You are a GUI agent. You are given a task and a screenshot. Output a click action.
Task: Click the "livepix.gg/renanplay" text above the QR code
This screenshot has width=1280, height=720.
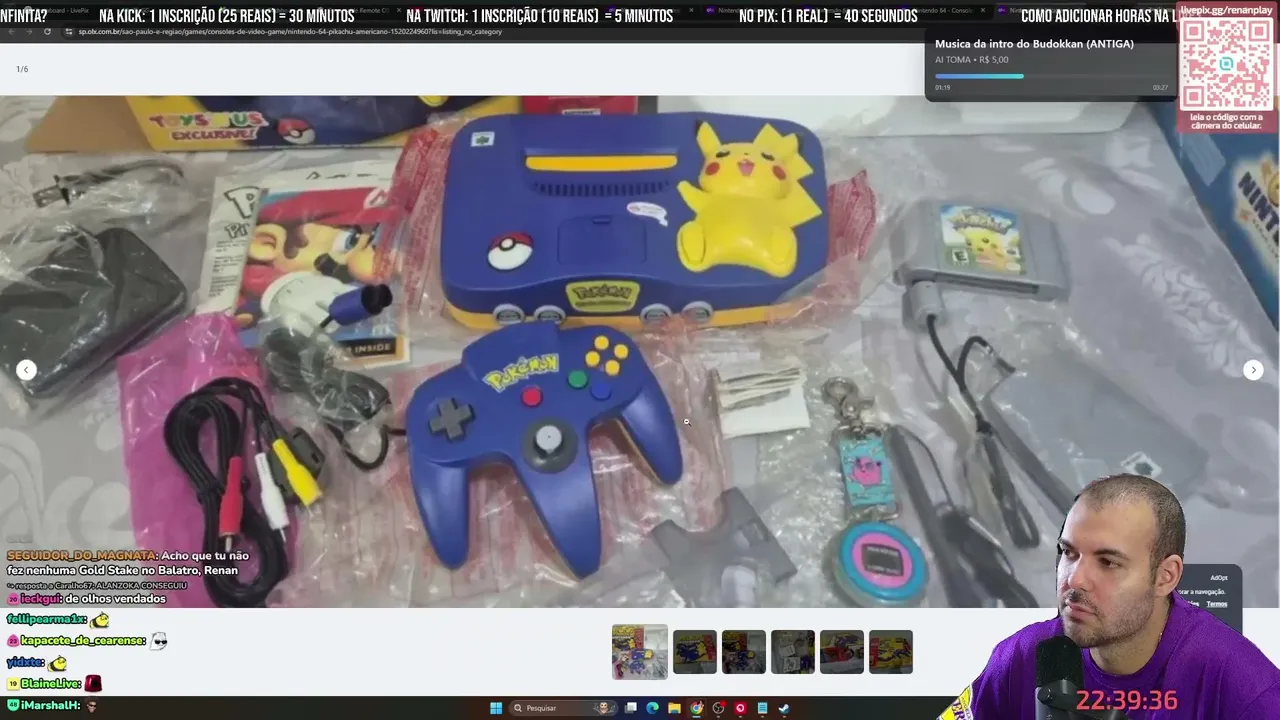[1226, 10]
